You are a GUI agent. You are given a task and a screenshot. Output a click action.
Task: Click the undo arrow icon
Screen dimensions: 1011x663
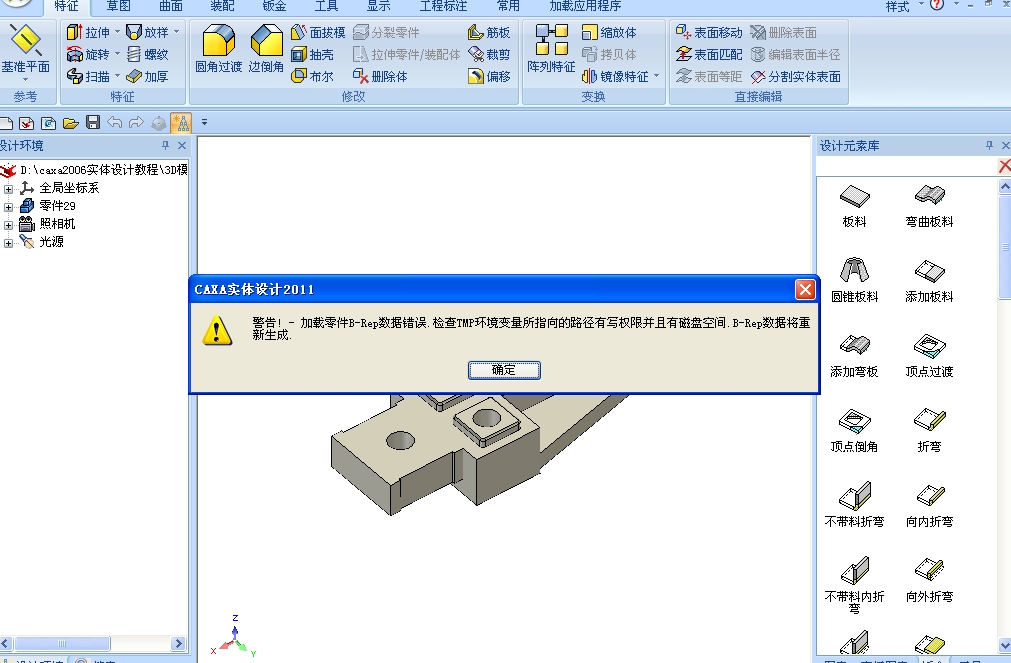pos(115,122)
